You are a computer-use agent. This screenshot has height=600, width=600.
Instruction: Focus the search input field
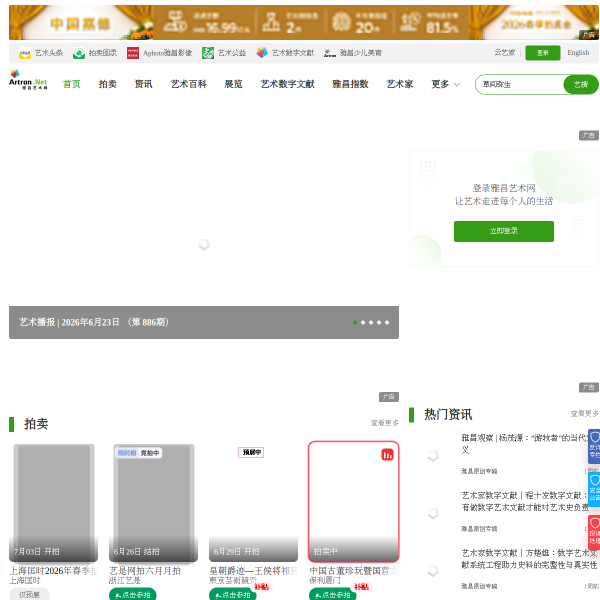520,85
